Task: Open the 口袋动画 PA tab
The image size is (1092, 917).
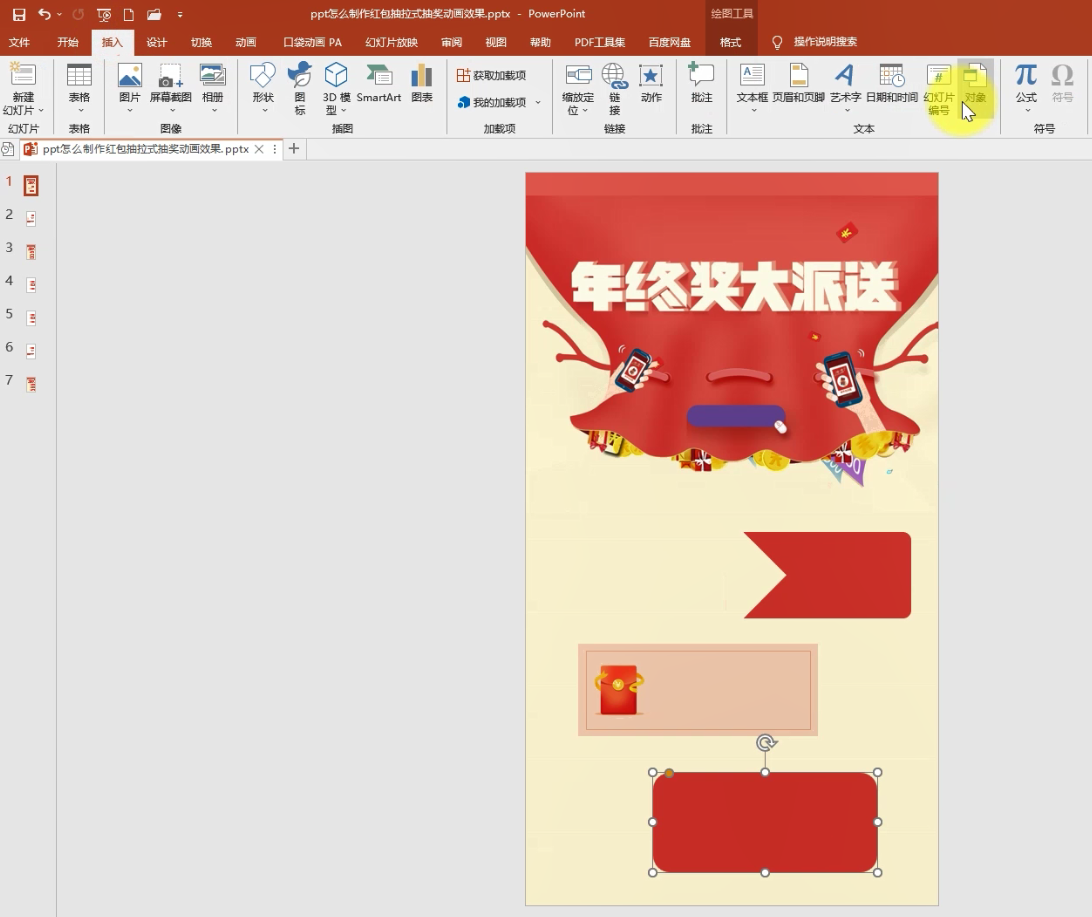Action: (312, 42)
